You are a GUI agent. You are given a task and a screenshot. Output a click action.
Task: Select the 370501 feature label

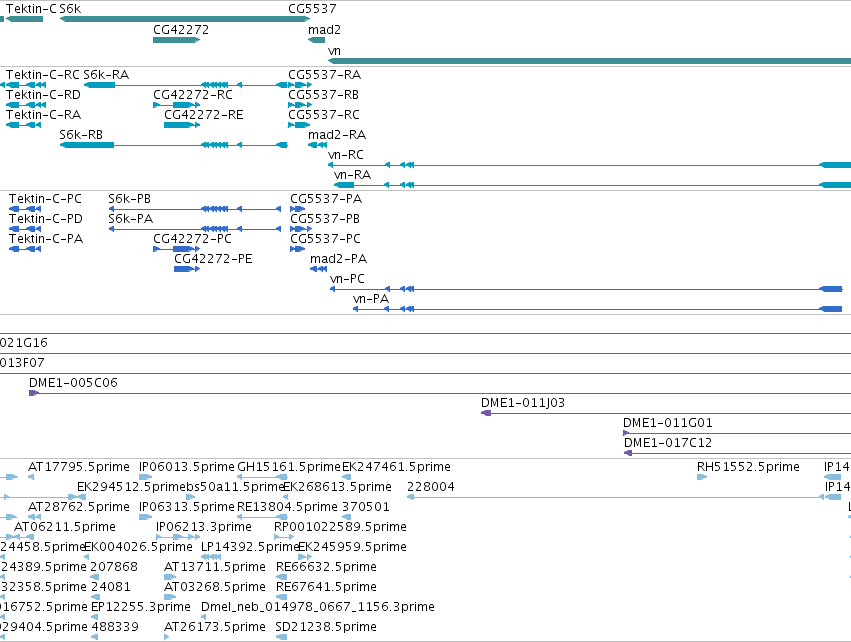[366, 507]
